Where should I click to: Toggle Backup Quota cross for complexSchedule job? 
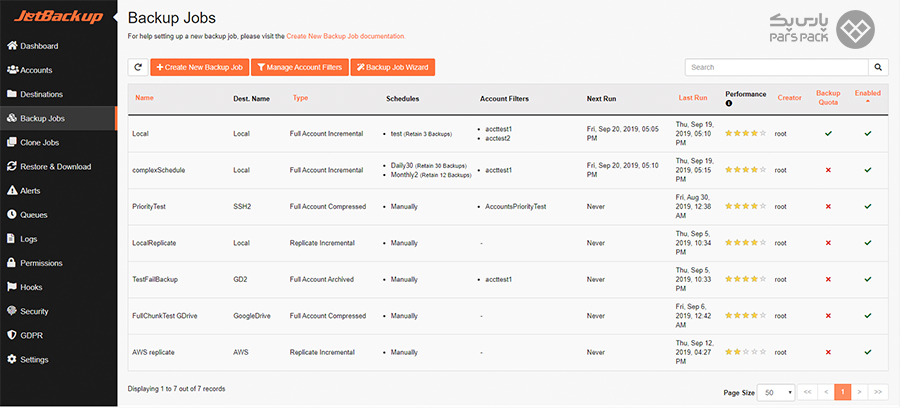pyautogui.click(x=828, y=170)
